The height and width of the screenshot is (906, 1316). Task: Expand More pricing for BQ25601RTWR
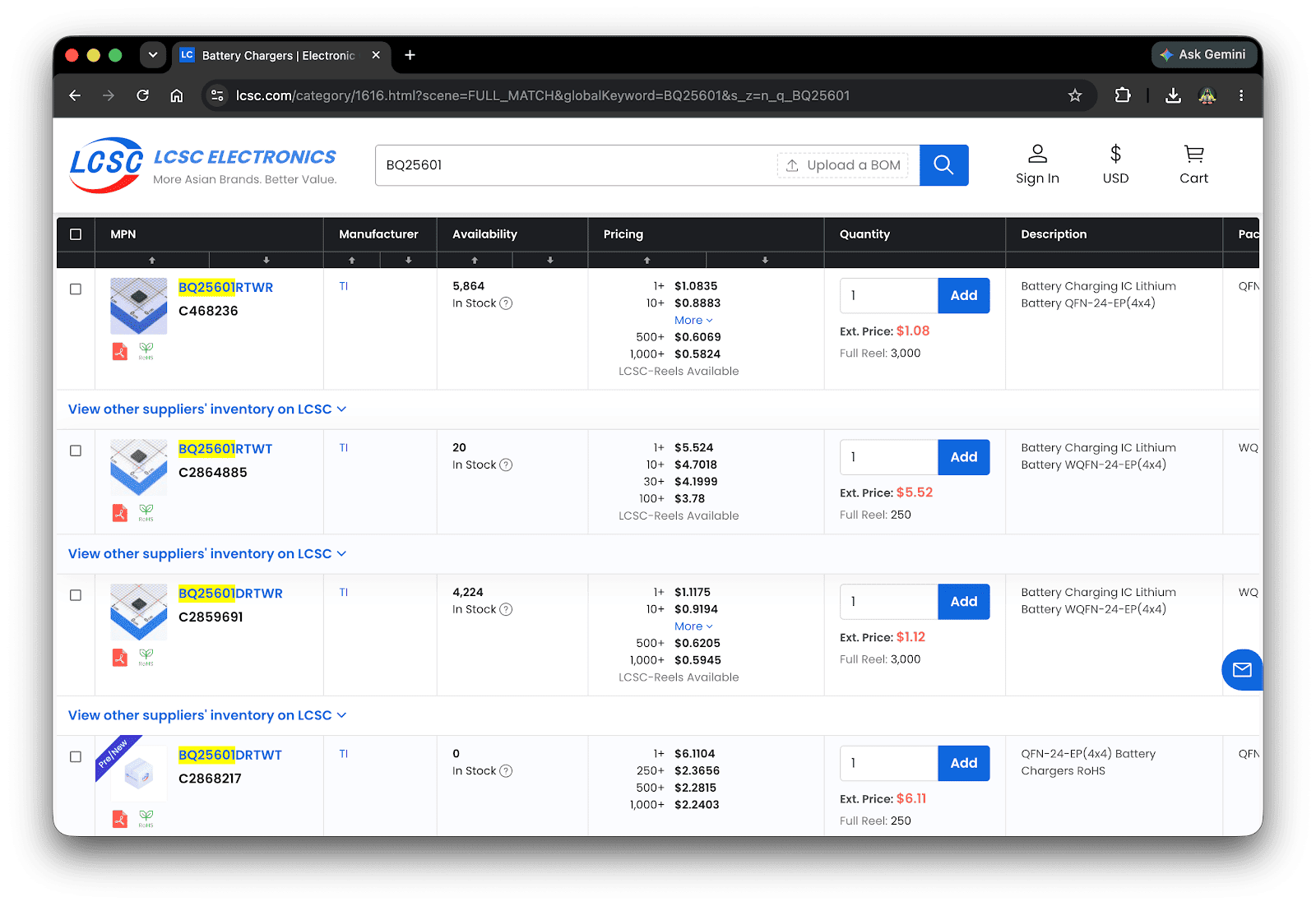click(693, 321)
